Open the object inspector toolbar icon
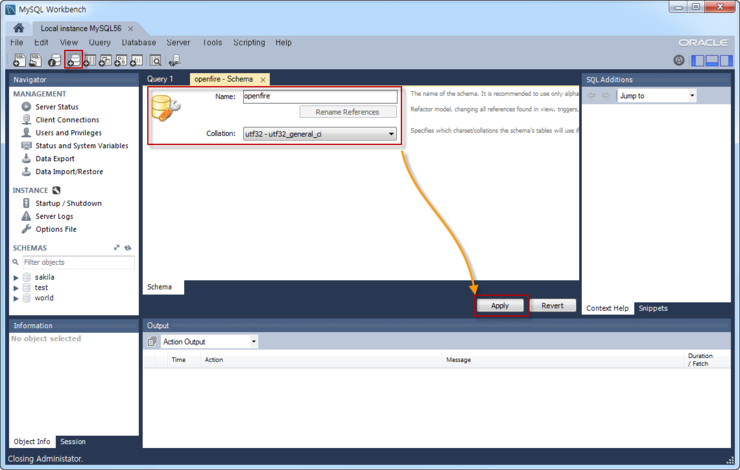 (x=54, y=60)
